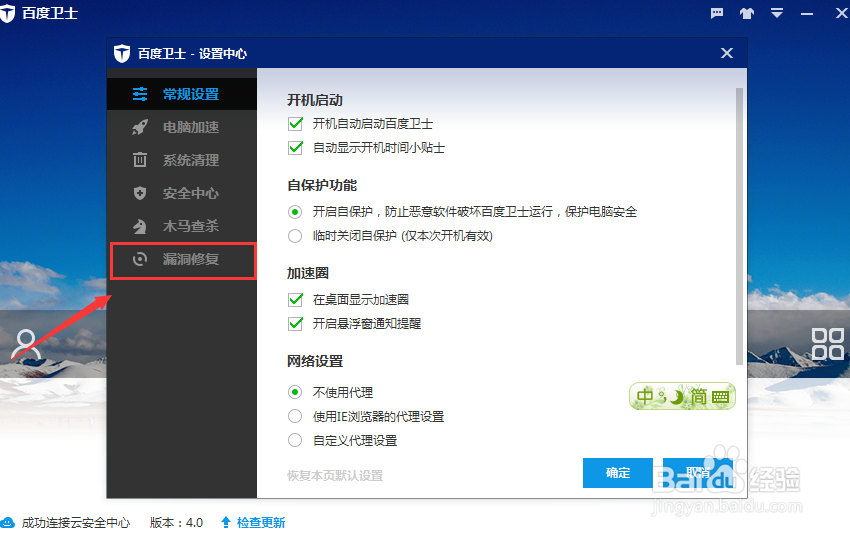Uncheck 开机自动启动百度卫士
Viewport: 850px width, 536px height.
pos(295,124)
